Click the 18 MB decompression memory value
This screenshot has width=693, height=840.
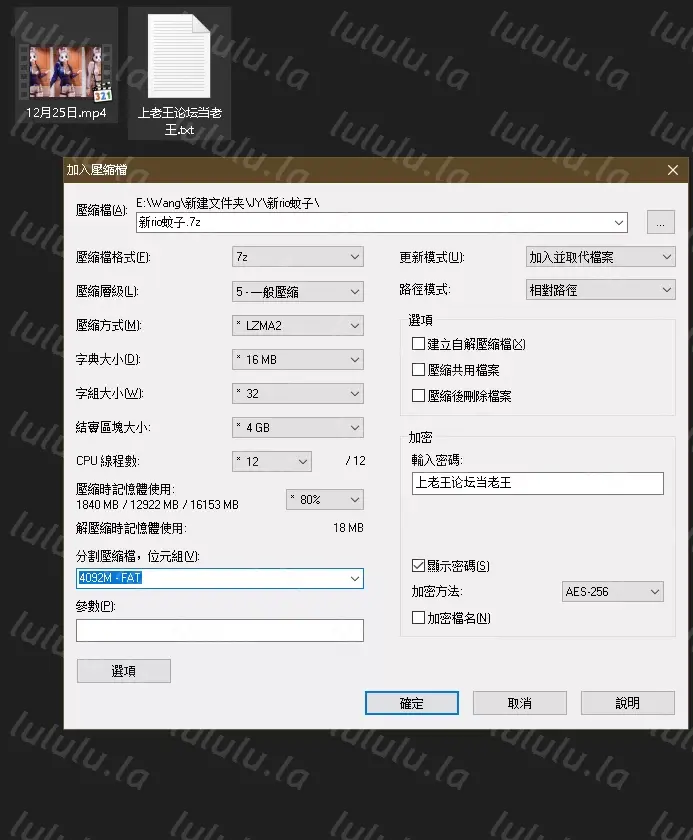click(348, 528)
